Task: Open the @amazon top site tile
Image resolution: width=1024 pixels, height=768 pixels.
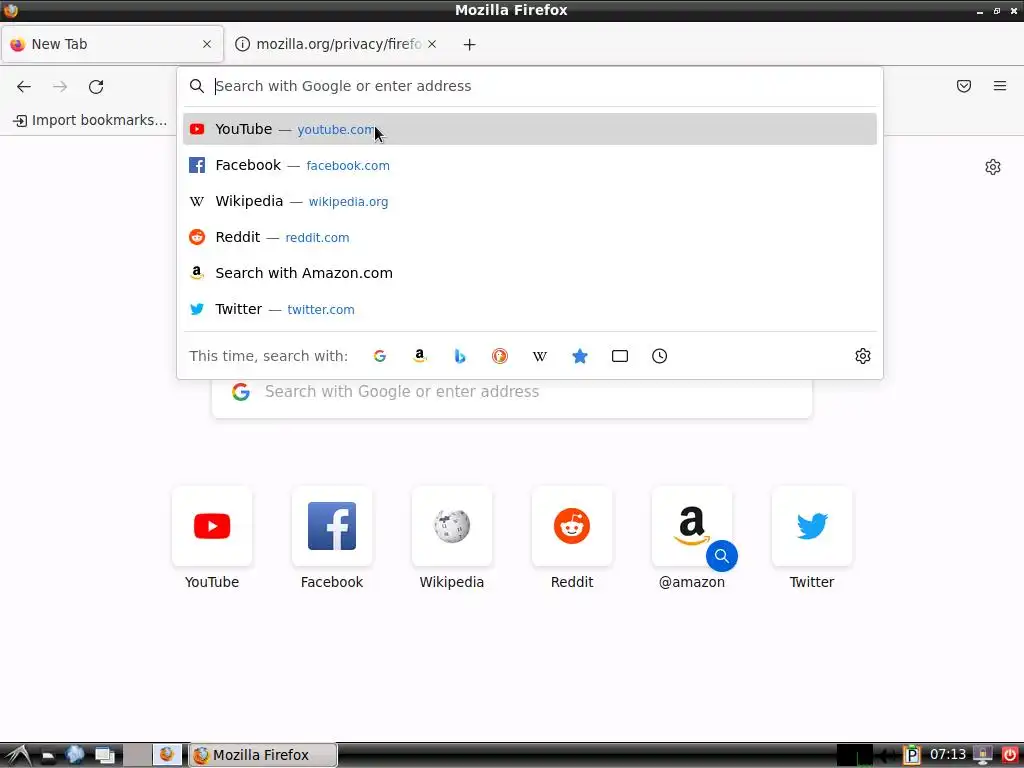Action: [x=692, y=526]
